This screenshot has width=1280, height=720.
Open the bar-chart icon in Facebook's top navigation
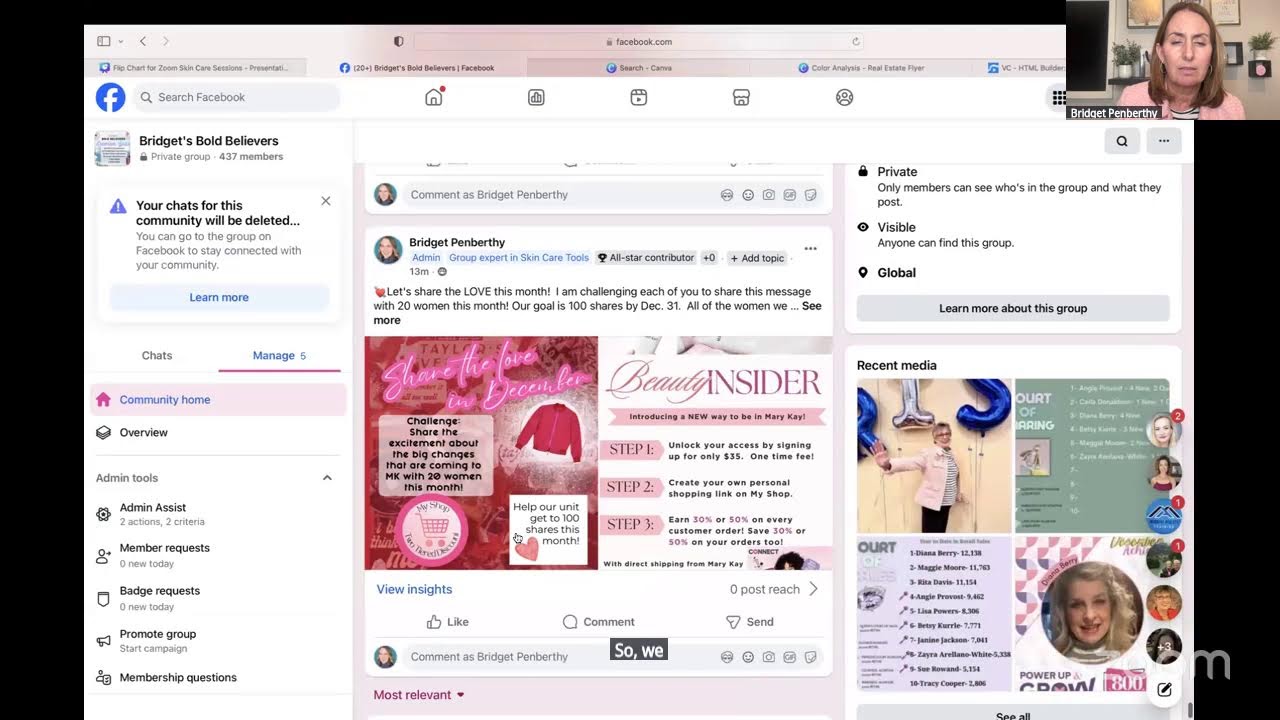pos(536,97)
